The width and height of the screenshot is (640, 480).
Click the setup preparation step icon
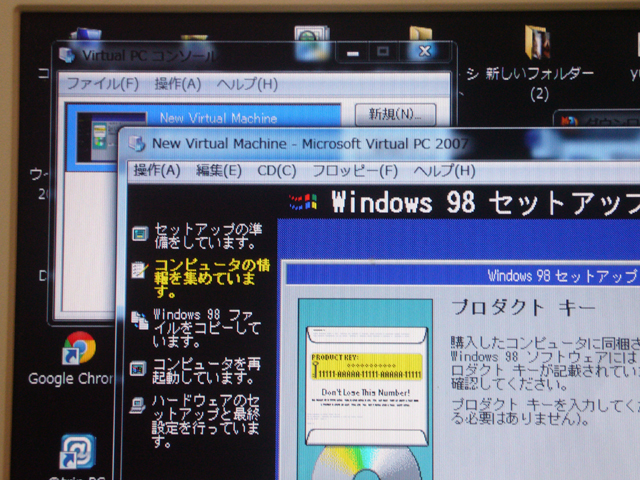click(140, 233)
